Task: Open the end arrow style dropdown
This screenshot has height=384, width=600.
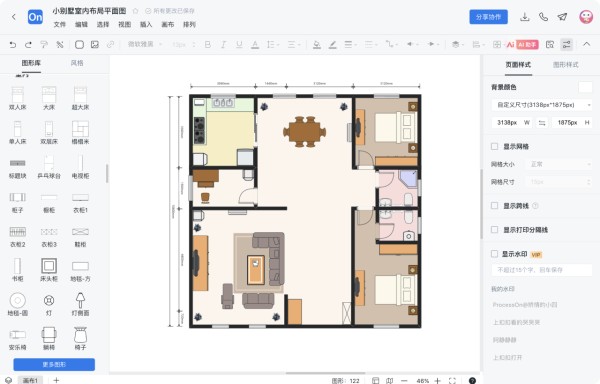Action: pyautogui.click(x=433, y=45)
